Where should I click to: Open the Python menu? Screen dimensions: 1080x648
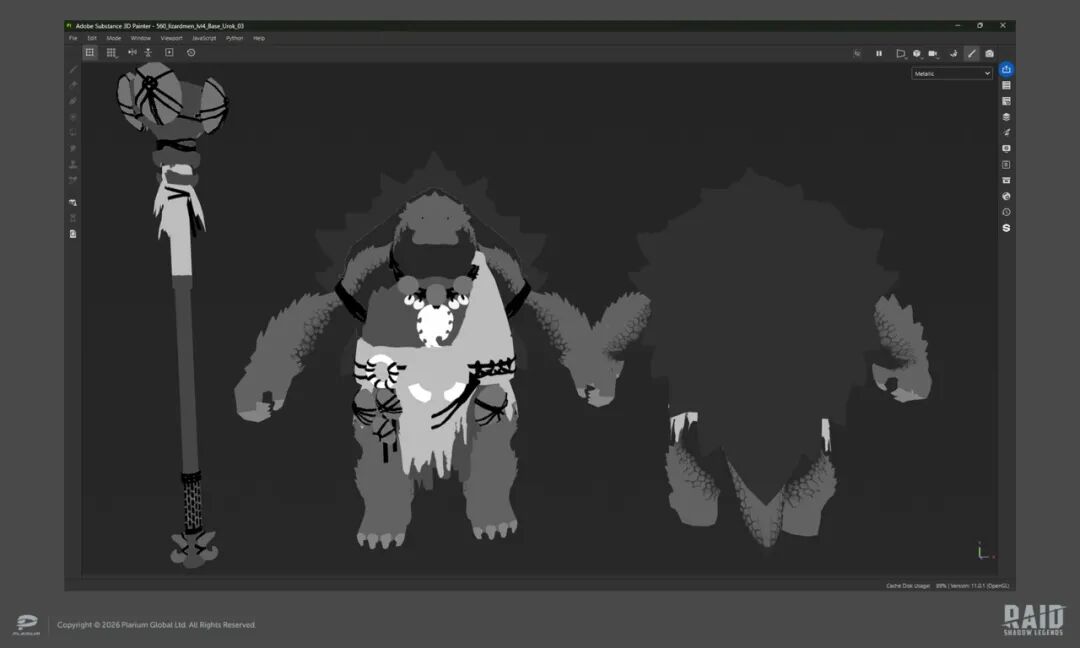(234, 39)
